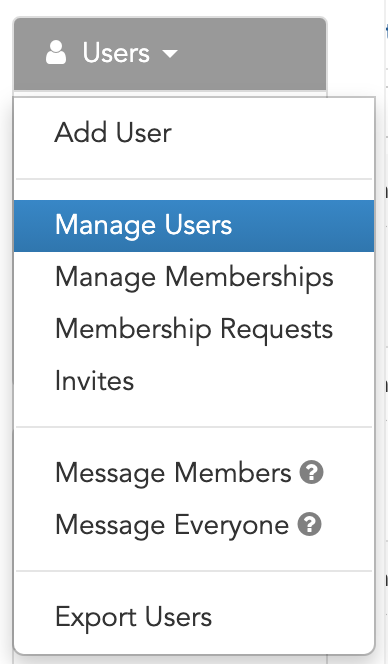Click the word Members in Message Members
388x664 pixels.
click(233, 473)
